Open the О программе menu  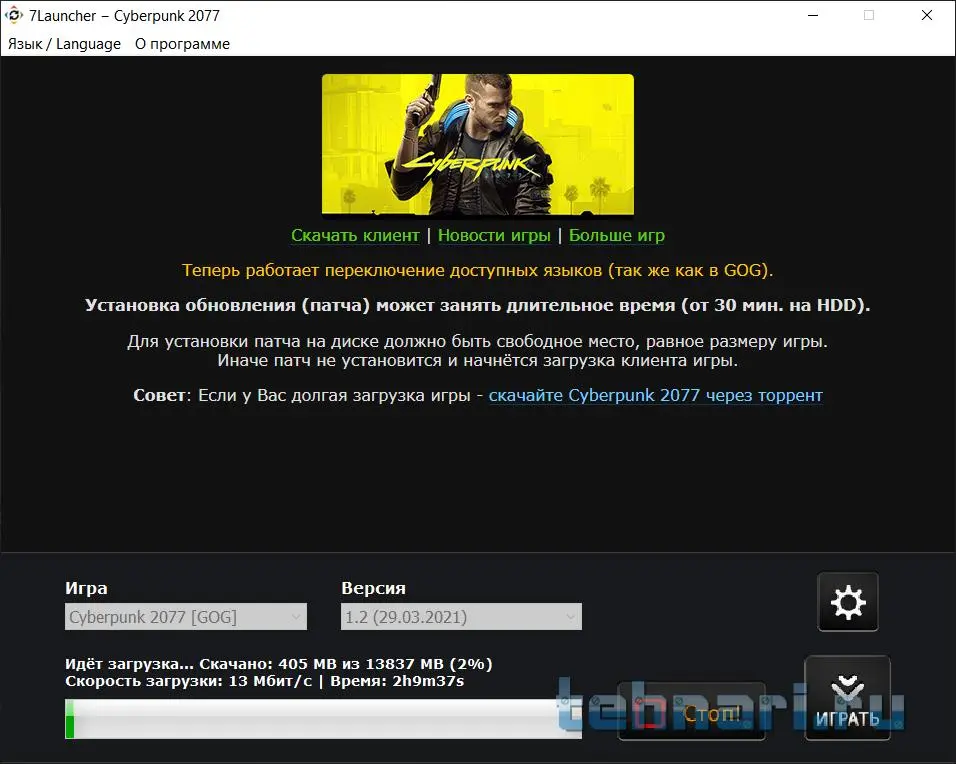click(x=182, y=44)
